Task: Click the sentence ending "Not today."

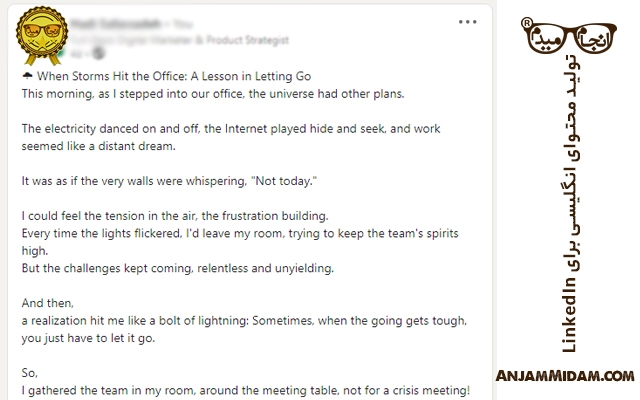Action: (x=169, y=181)
